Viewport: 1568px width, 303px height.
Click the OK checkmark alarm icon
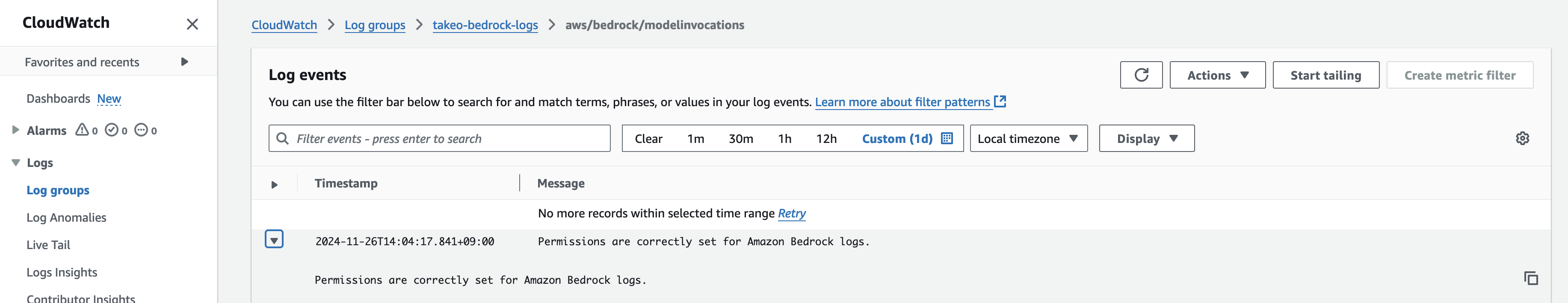click(111, 130)
